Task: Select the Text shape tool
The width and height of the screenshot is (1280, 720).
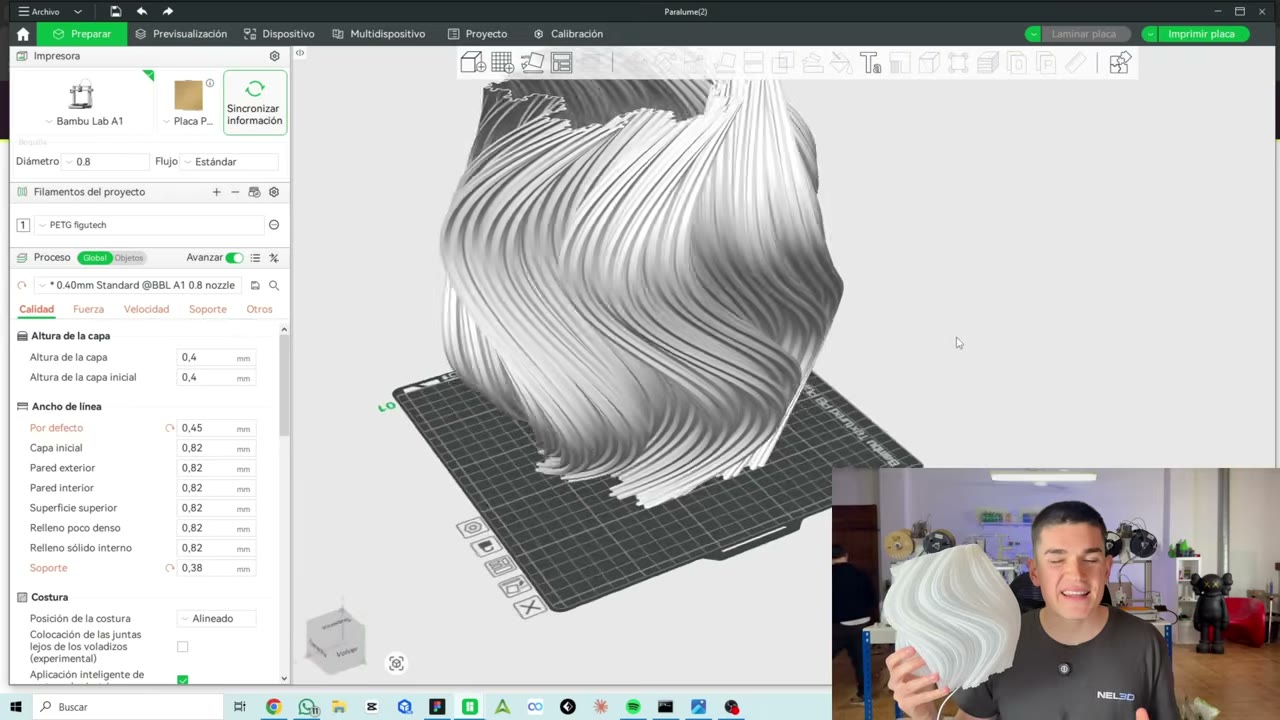Action: point(870,63)
